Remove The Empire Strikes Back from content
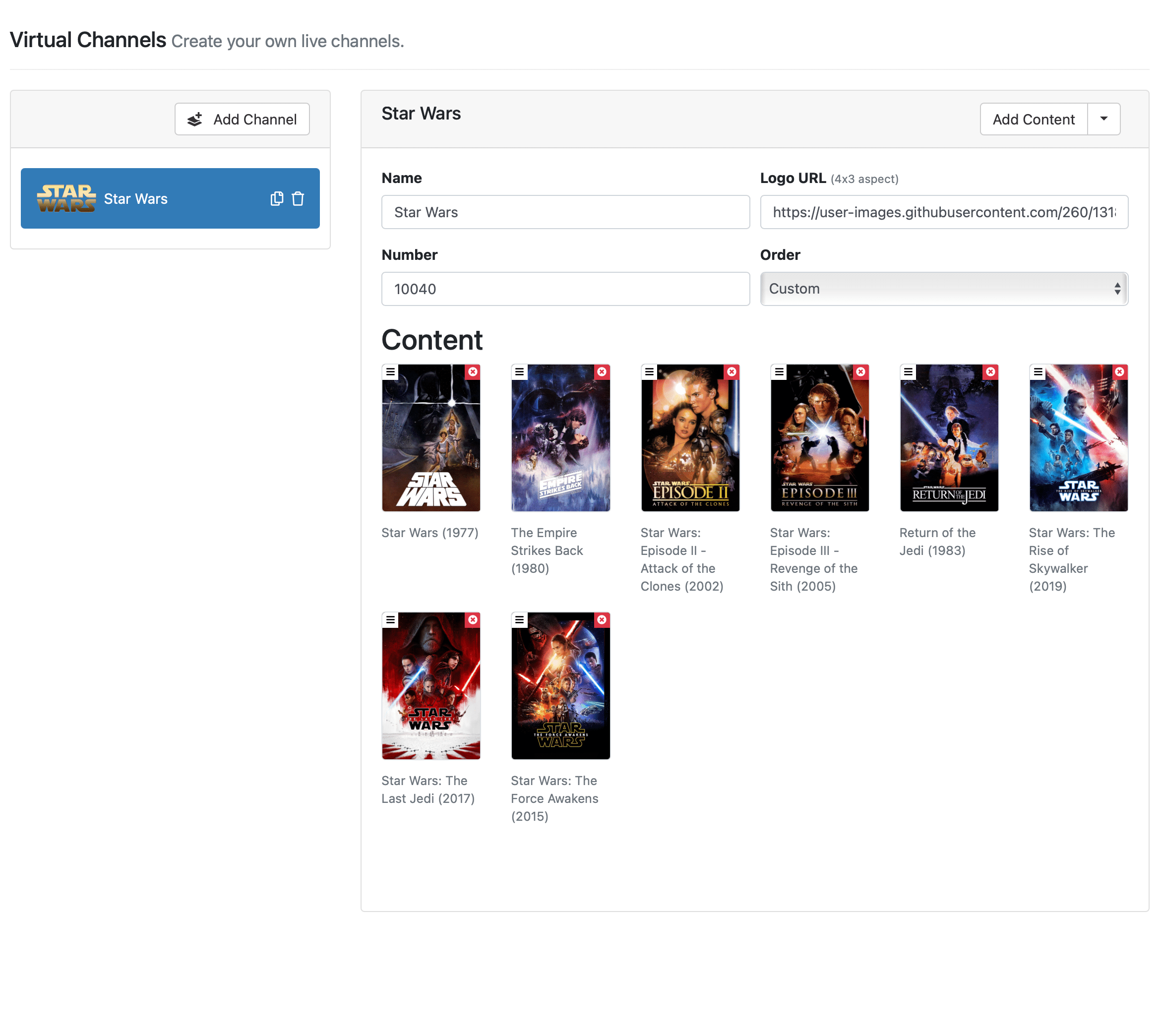1161x1036 pixels. tap(602, 372)
